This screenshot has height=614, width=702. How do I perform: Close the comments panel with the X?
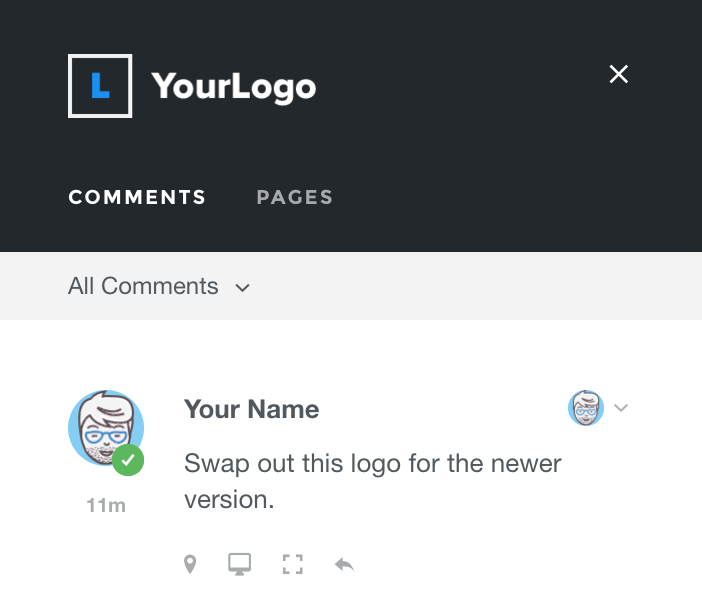(619, 74)
